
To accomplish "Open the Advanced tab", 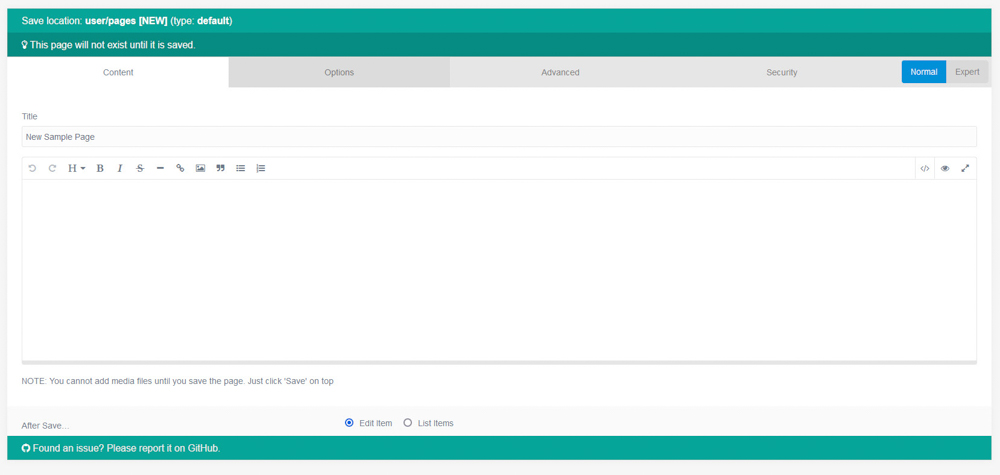I will click(x=560, y=72).
